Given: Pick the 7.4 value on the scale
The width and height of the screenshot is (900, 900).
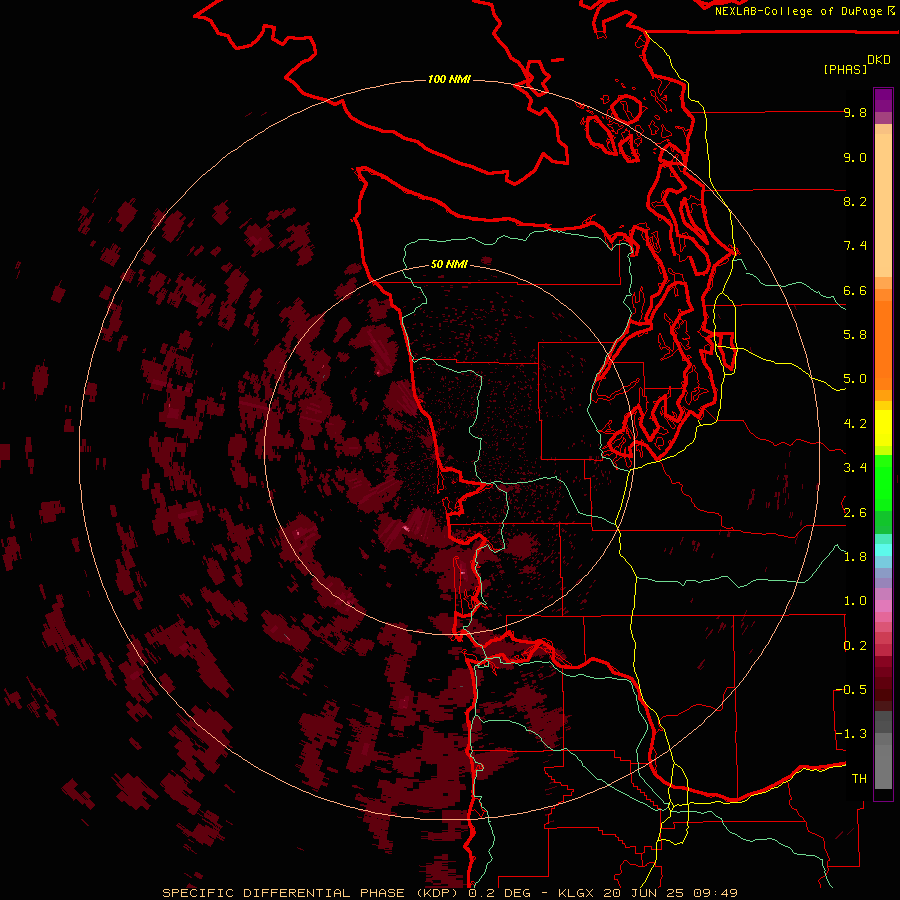Looking at the screenshot, I should pos(855,246).
